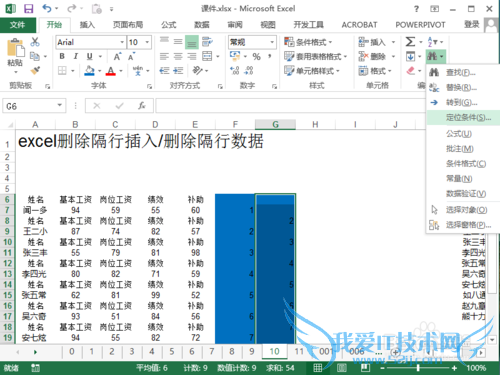This screenshot has height=375, width=500.
Task: Select Find (查找) menu entry
Action: pos(463,72)
